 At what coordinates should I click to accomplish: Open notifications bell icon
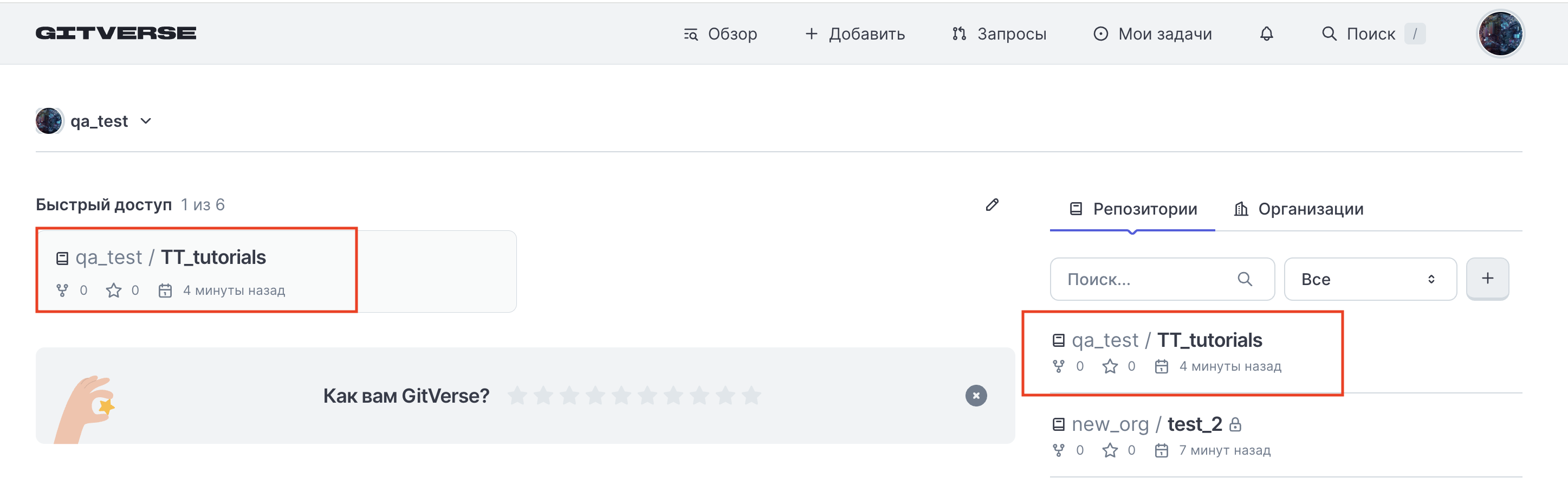(1266, 34)
